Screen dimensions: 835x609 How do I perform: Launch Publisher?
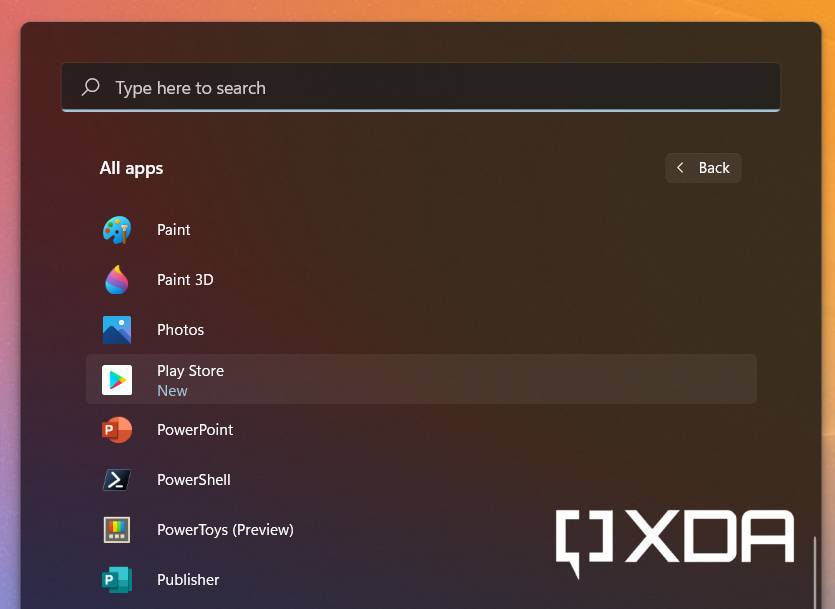pos(188,580)
